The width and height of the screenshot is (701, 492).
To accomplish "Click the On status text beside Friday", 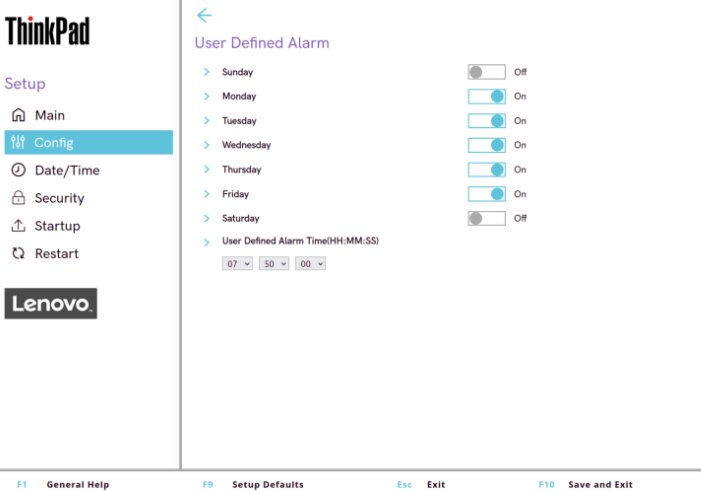I will (520, 194).
